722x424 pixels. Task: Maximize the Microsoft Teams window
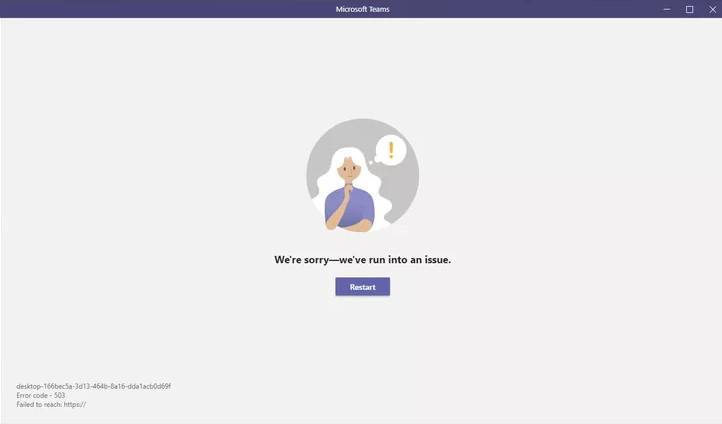coord(689,9)
